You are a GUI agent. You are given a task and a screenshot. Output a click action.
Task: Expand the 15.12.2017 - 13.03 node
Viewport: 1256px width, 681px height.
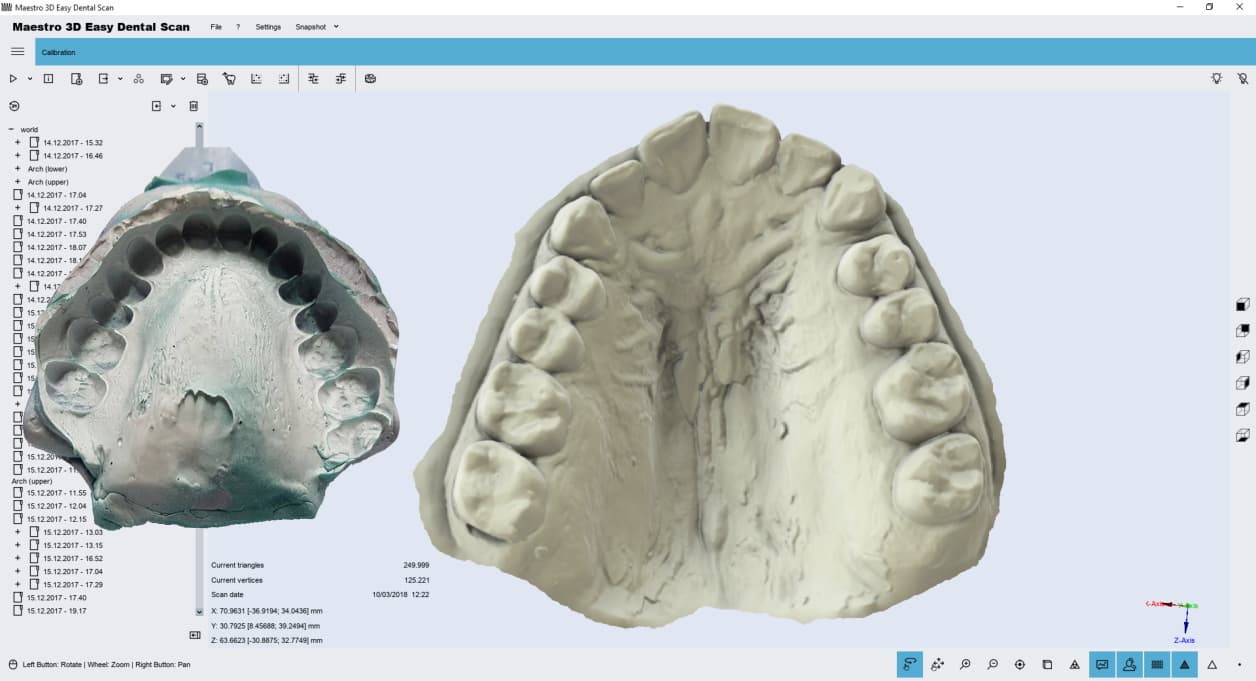[17, 532]
